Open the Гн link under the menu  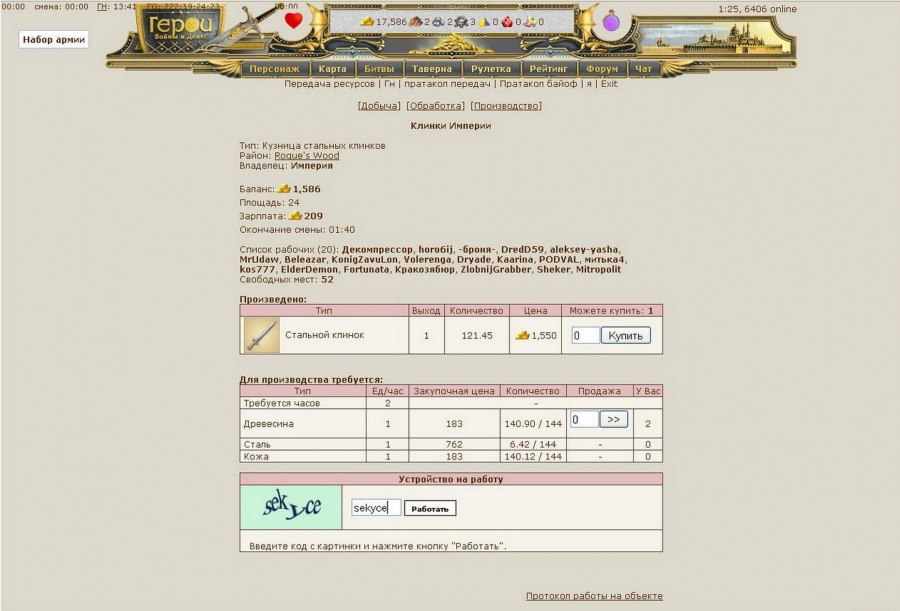click(x=390, y=84)
